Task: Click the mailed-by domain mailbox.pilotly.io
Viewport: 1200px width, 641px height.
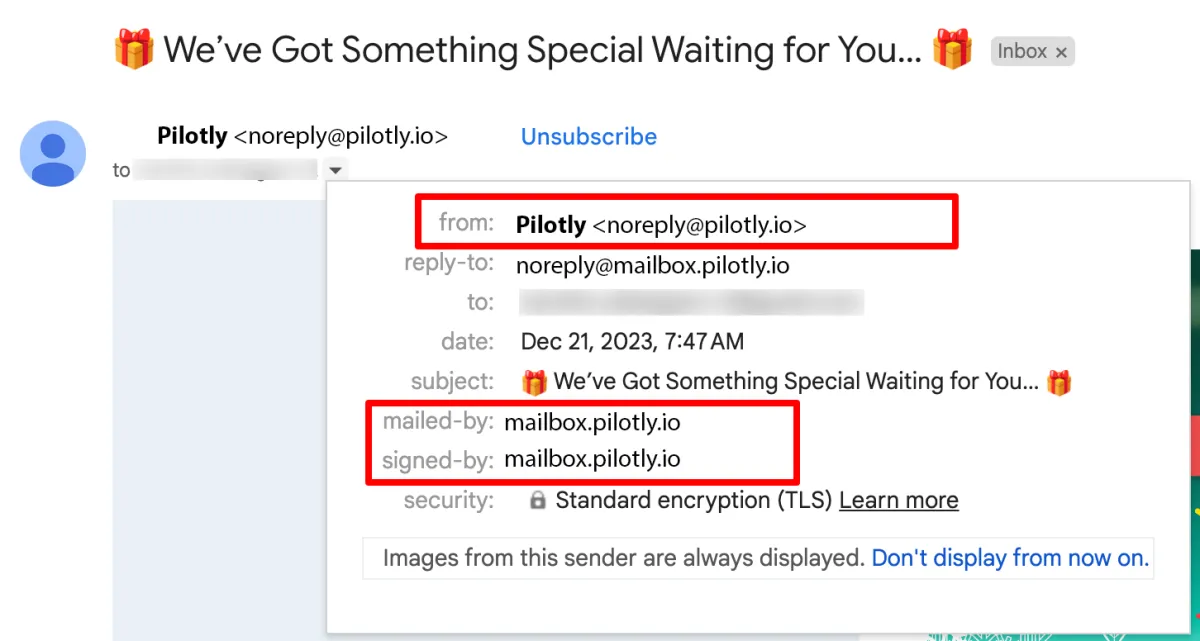Action: pyautogui.click(x=592, y=423)
